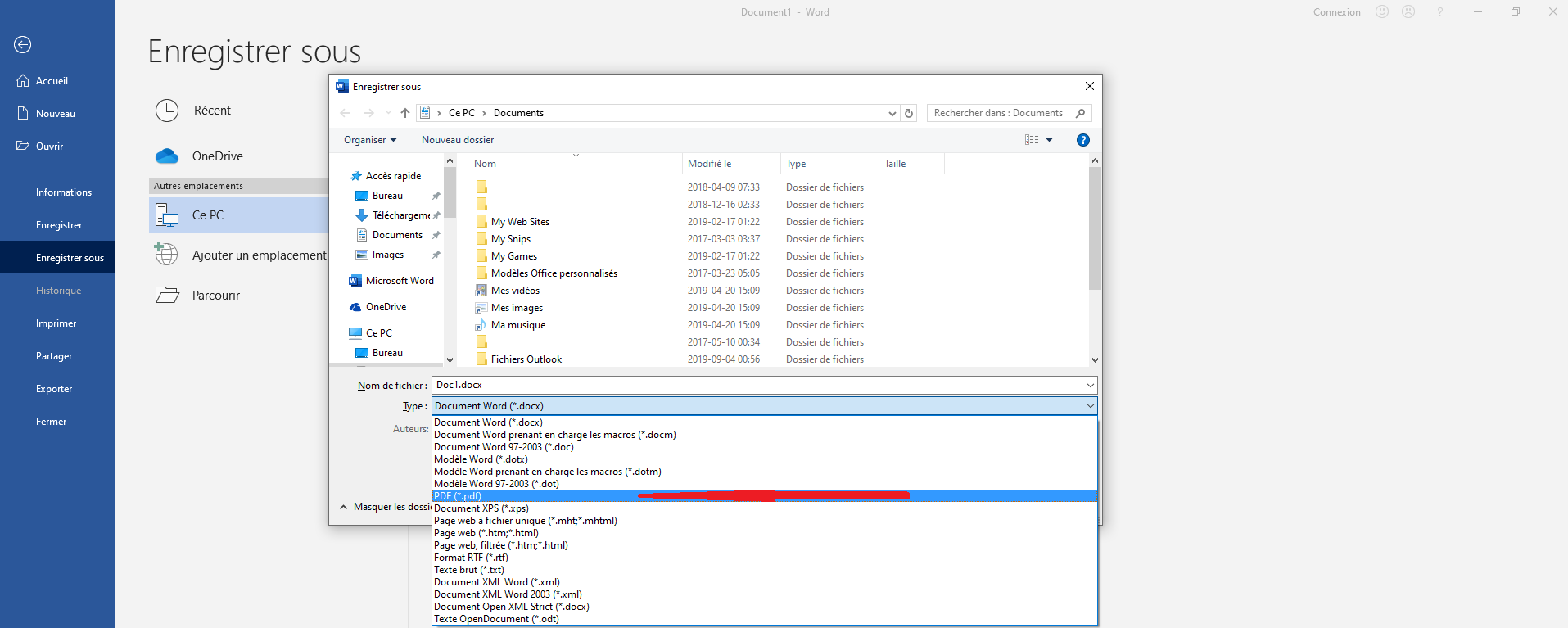Click Documents in address bar breadcrumb
The image size is (1568, 628).
(x=518, y=113)
